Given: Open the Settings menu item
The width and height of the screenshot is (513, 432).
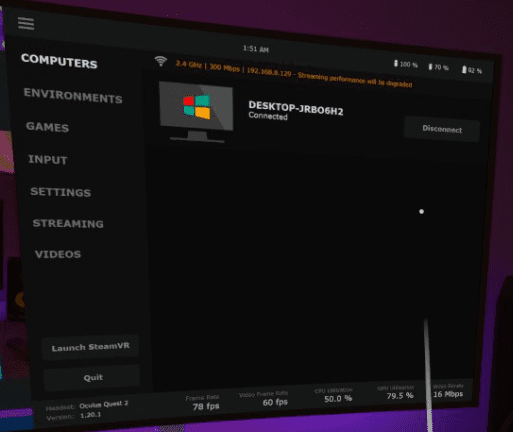Looking at the screenshot, I should pos(61,192).
